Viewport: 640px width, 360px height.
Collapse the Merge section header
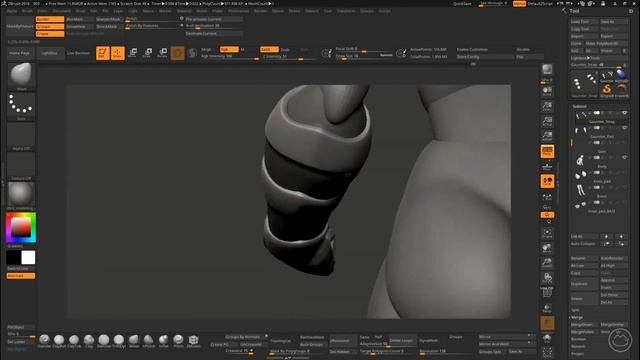coord(577,317)
